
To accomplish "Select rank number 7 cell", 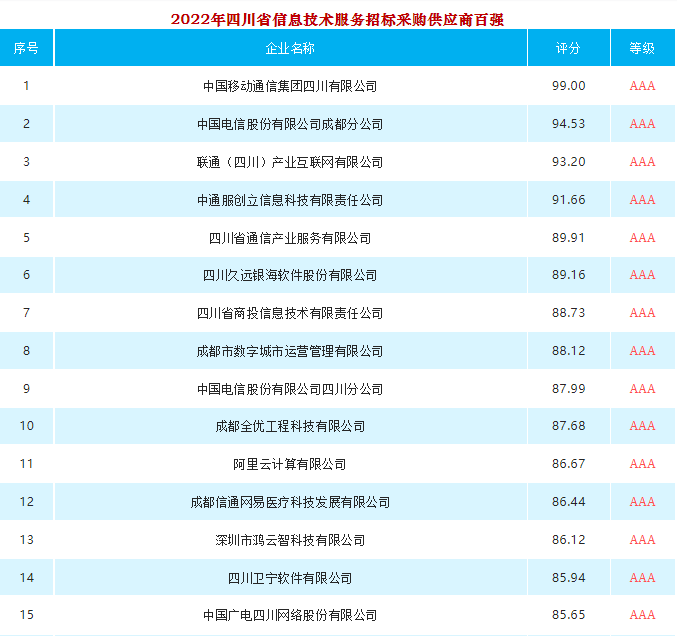I will pyautogui.click(x=26, y=313).
